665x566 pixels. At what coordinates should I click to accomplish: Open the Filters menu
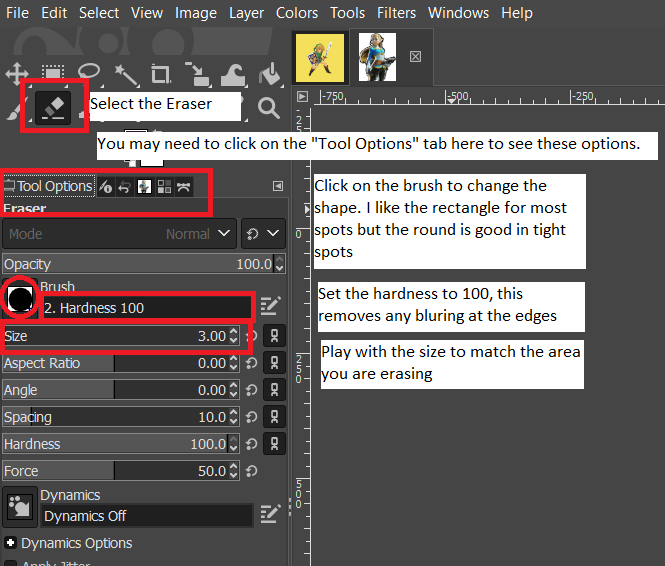397,13
